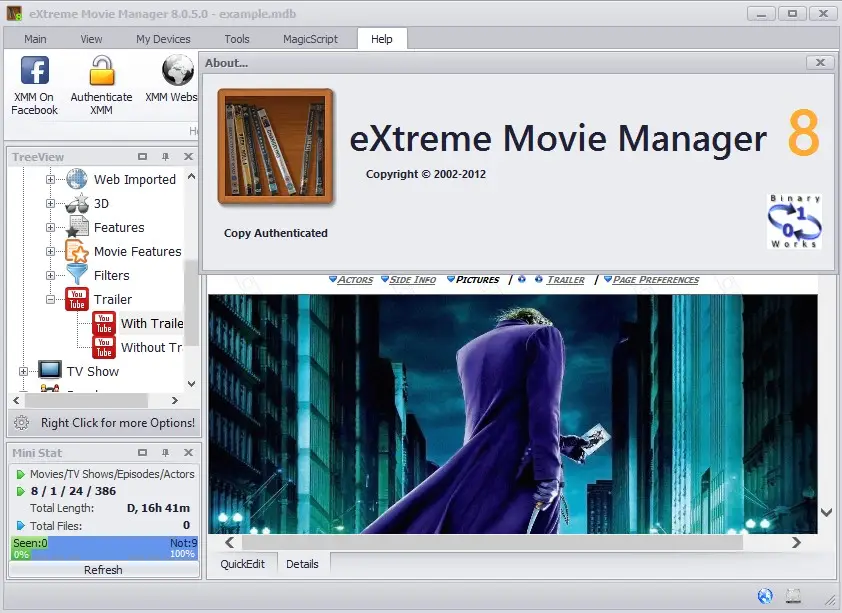Click the Seen/Not seen progress bar

[x=104, y=549]
